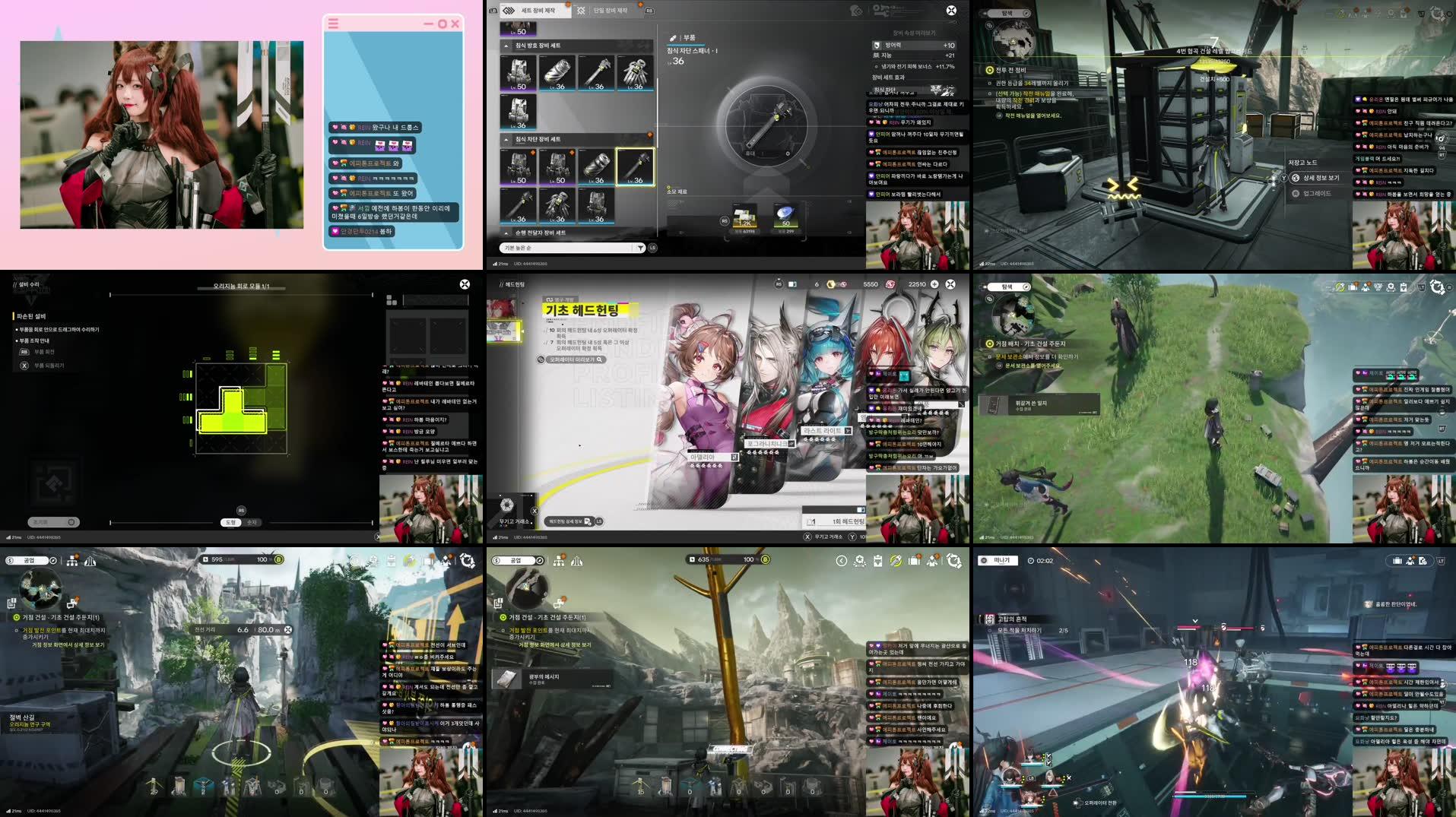1456x817 pixels.
Task: Click the team formation icon beside the camera icon
Action: pyautogui.click(x=1410, y=559)
